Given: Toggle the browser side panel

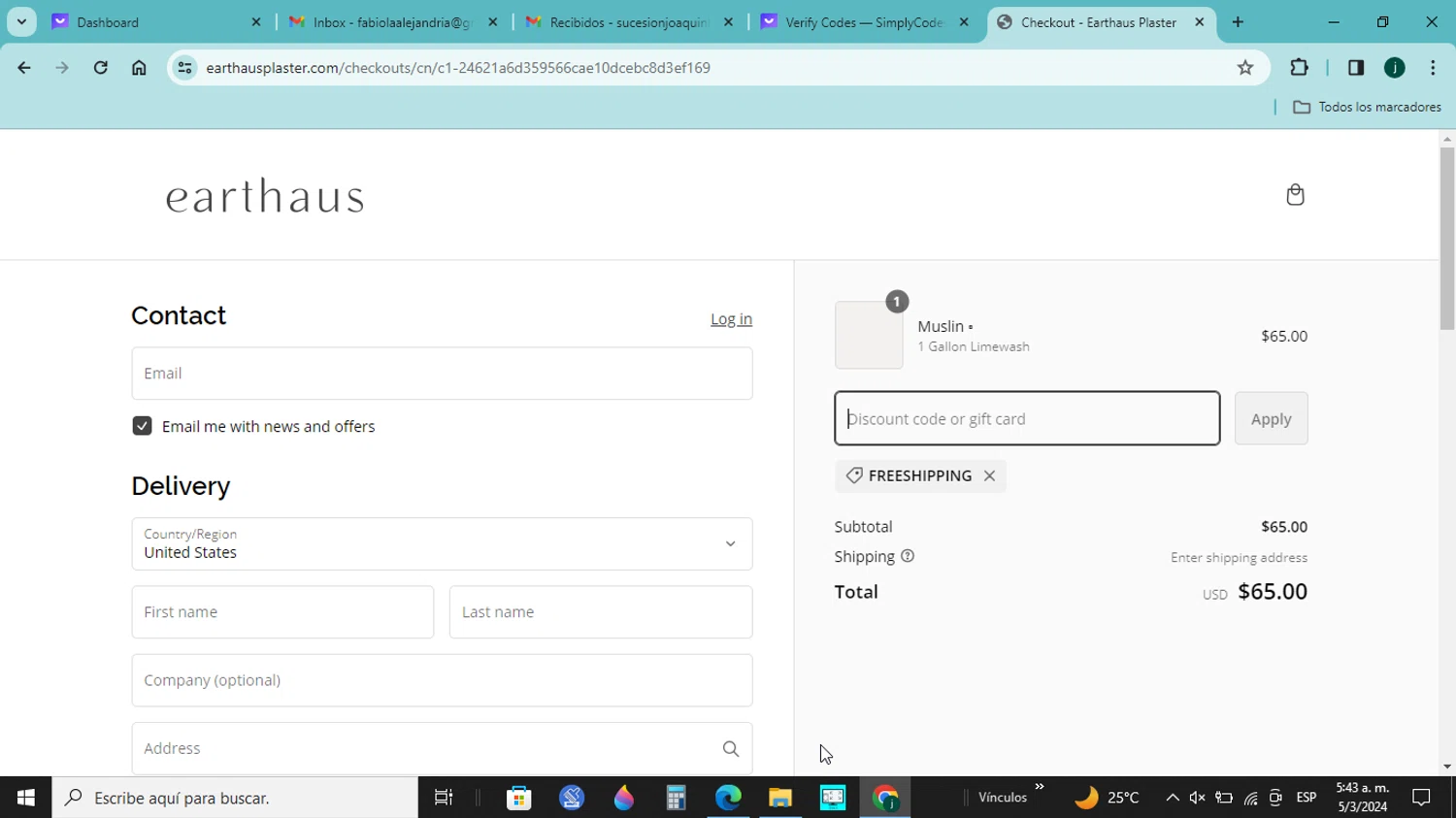Looking at the screenshot, I should point(1356,68).
